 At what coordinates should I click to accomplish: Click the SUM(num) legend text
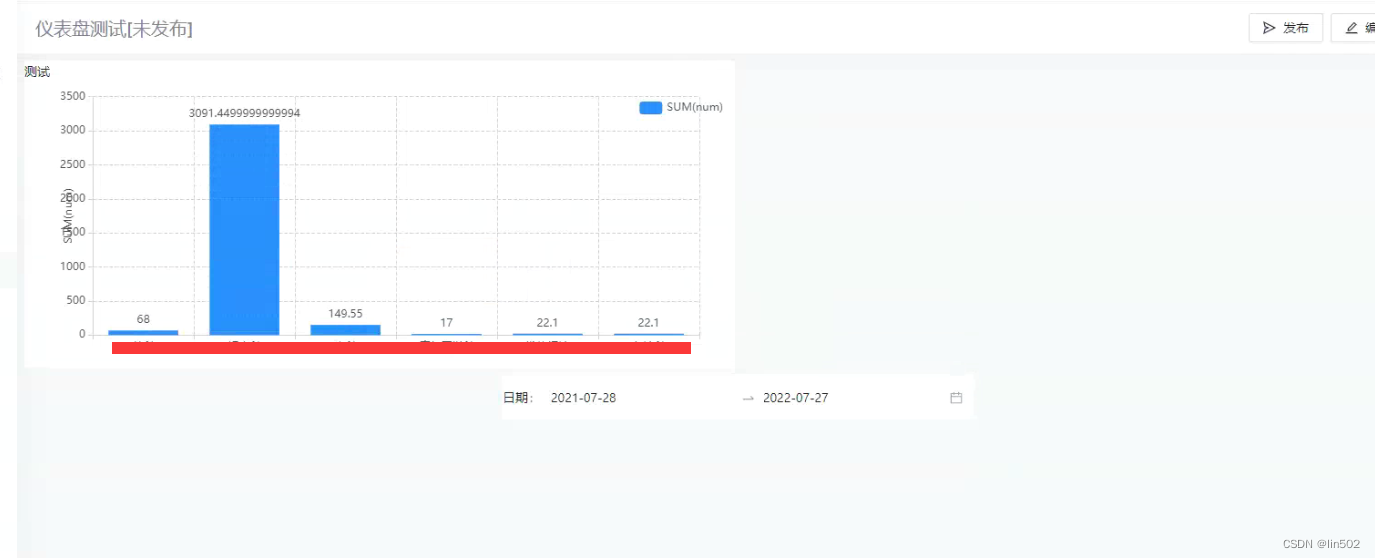click(694, 108)
